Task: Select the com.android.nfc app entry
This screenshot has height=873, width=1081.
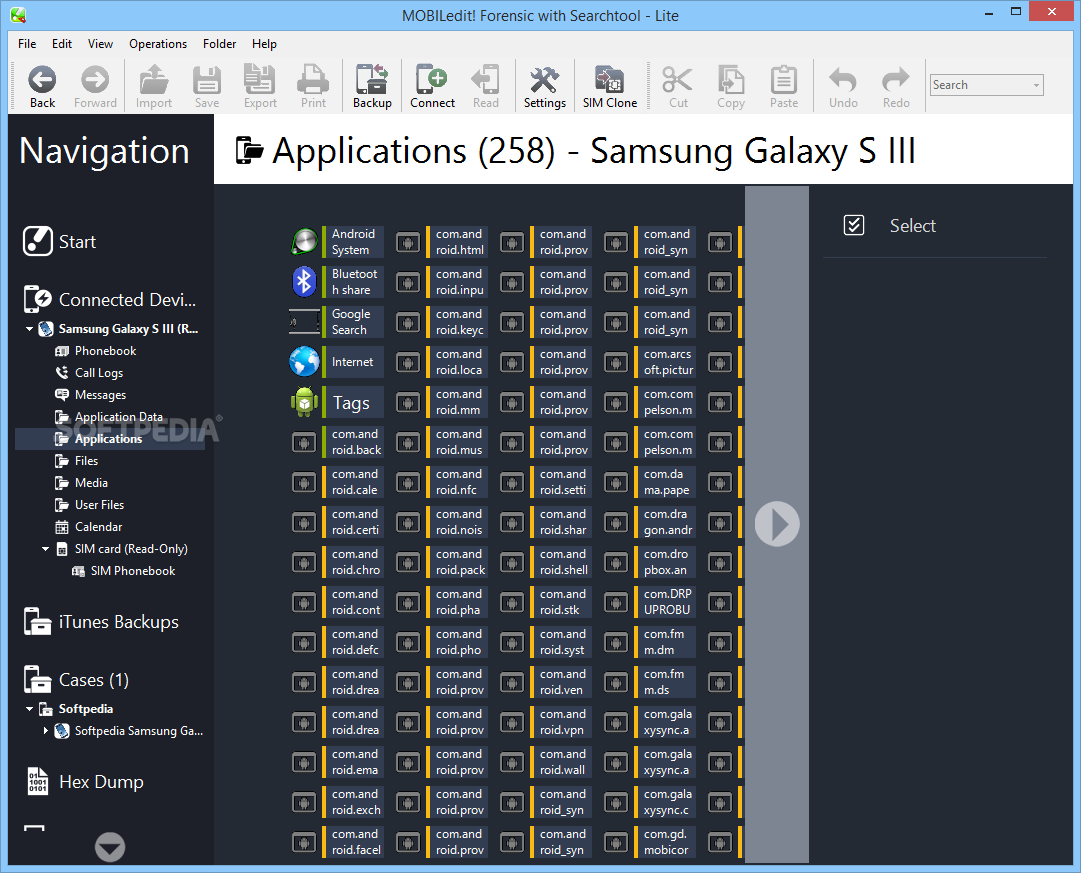Action: coord(441,481)
